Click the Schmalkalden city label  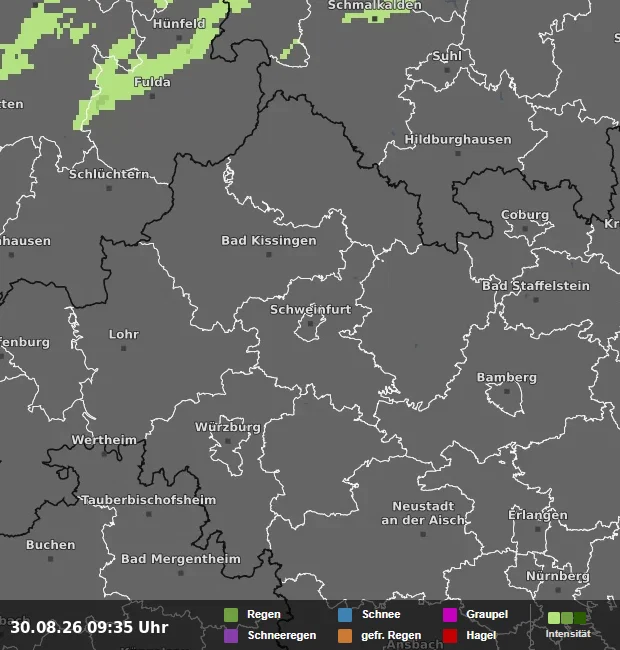pyautogui.click(x=375, y=5)
